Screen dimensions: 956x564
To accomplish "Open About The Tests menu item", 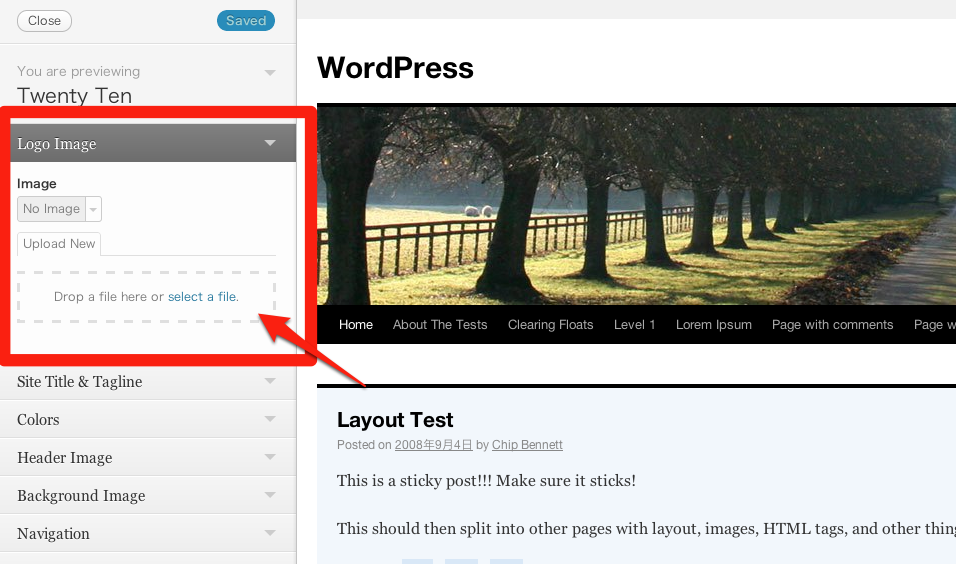I will pyautogui.click(x=440, y=325).
